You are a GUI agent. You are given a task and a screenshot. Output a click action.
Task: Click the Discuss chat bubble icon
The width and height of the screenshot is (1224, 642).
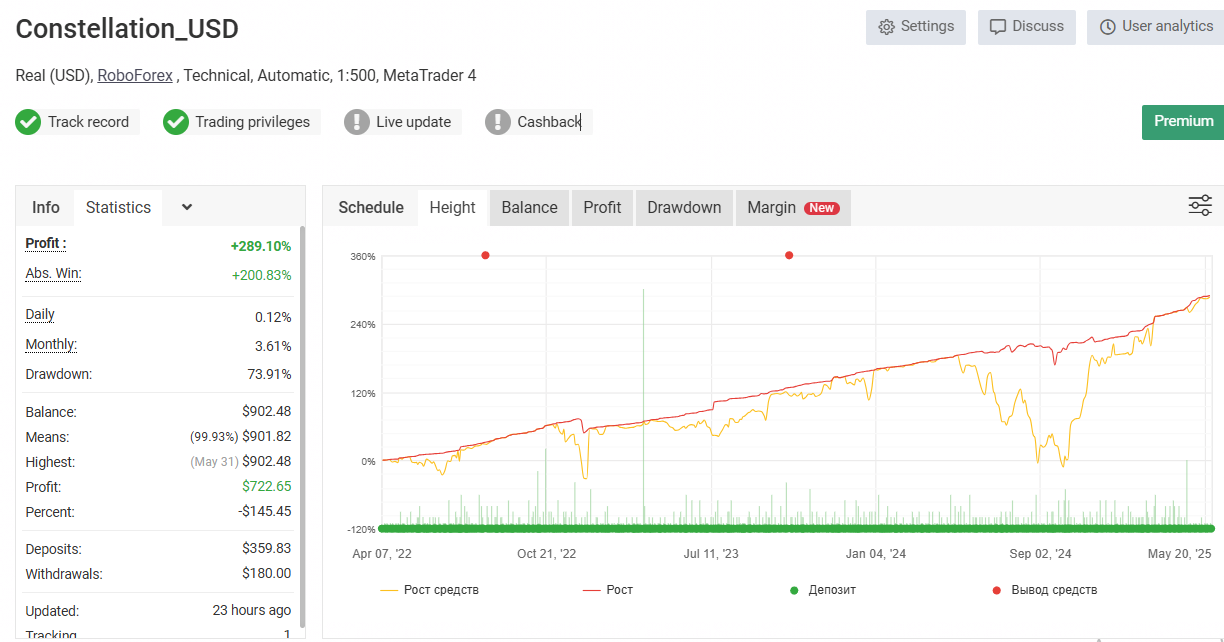[x=998, y=27]
